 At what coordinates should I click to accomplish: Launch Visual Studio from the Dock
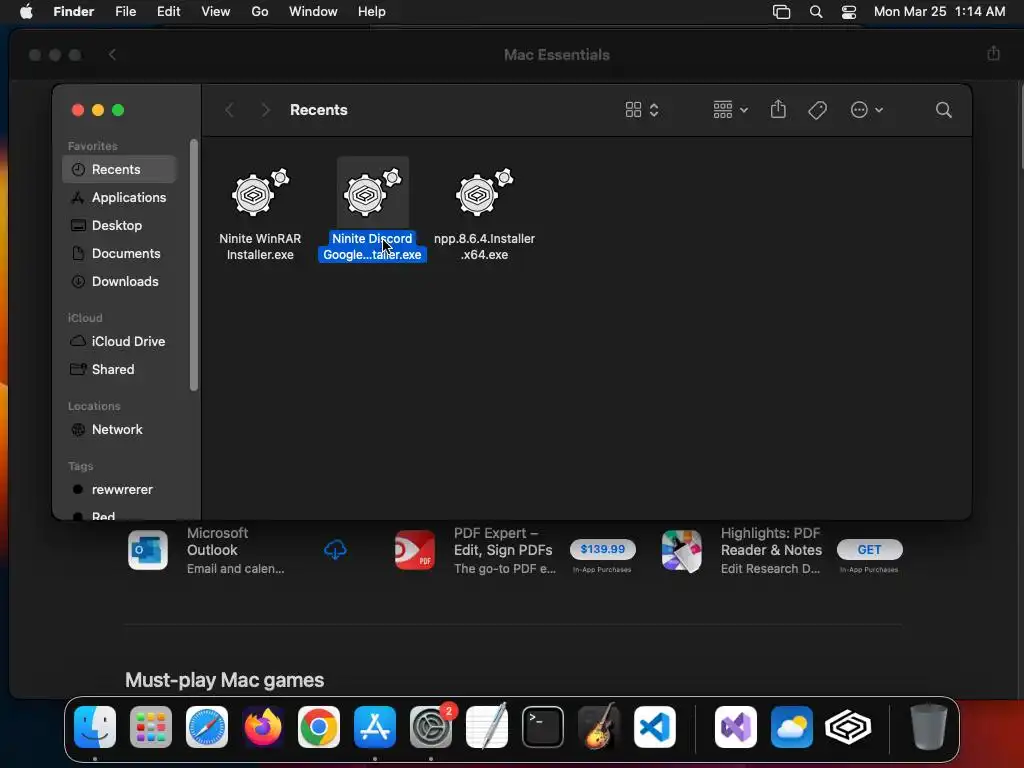tap(736, 727)
